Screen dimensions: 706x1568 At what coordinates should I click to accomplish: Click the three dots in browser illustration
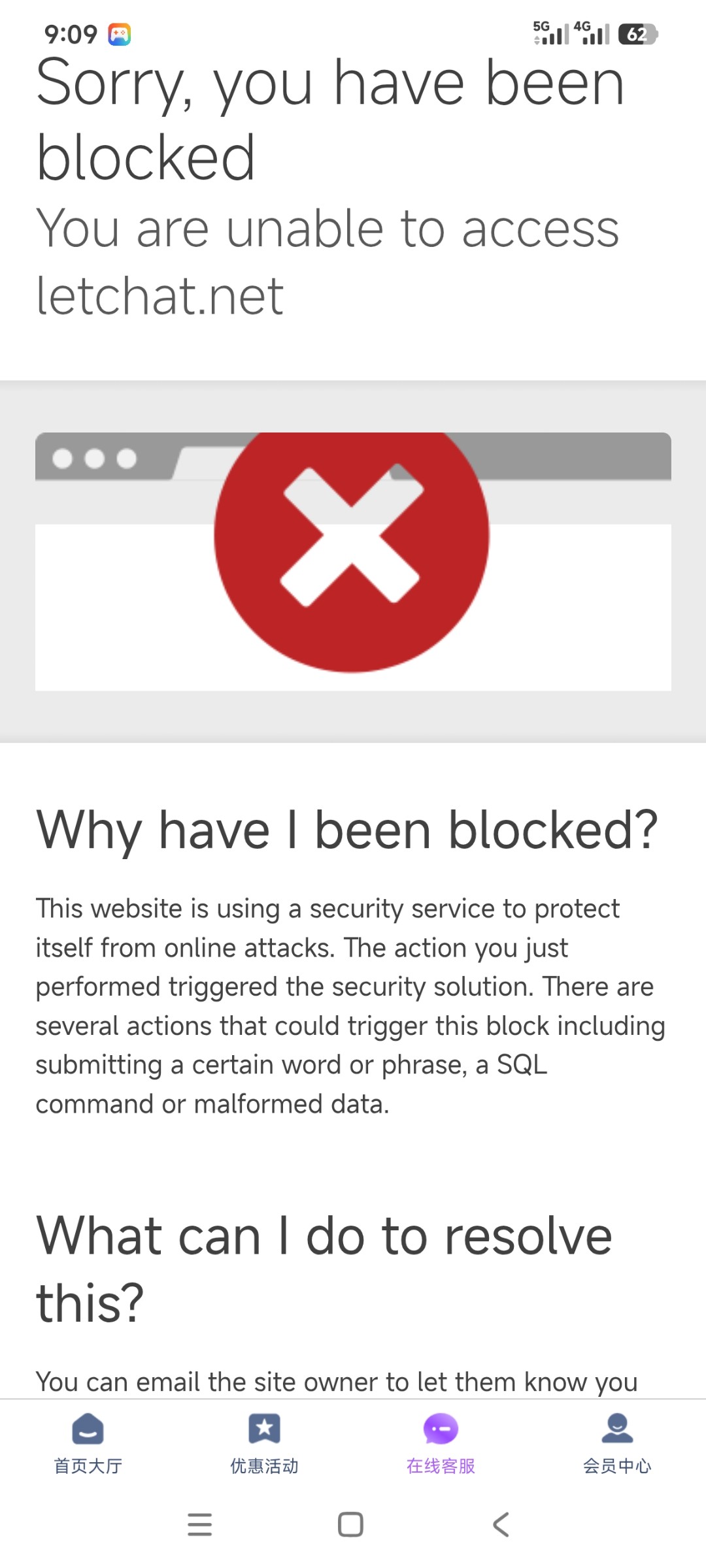(x=94, y=459)
